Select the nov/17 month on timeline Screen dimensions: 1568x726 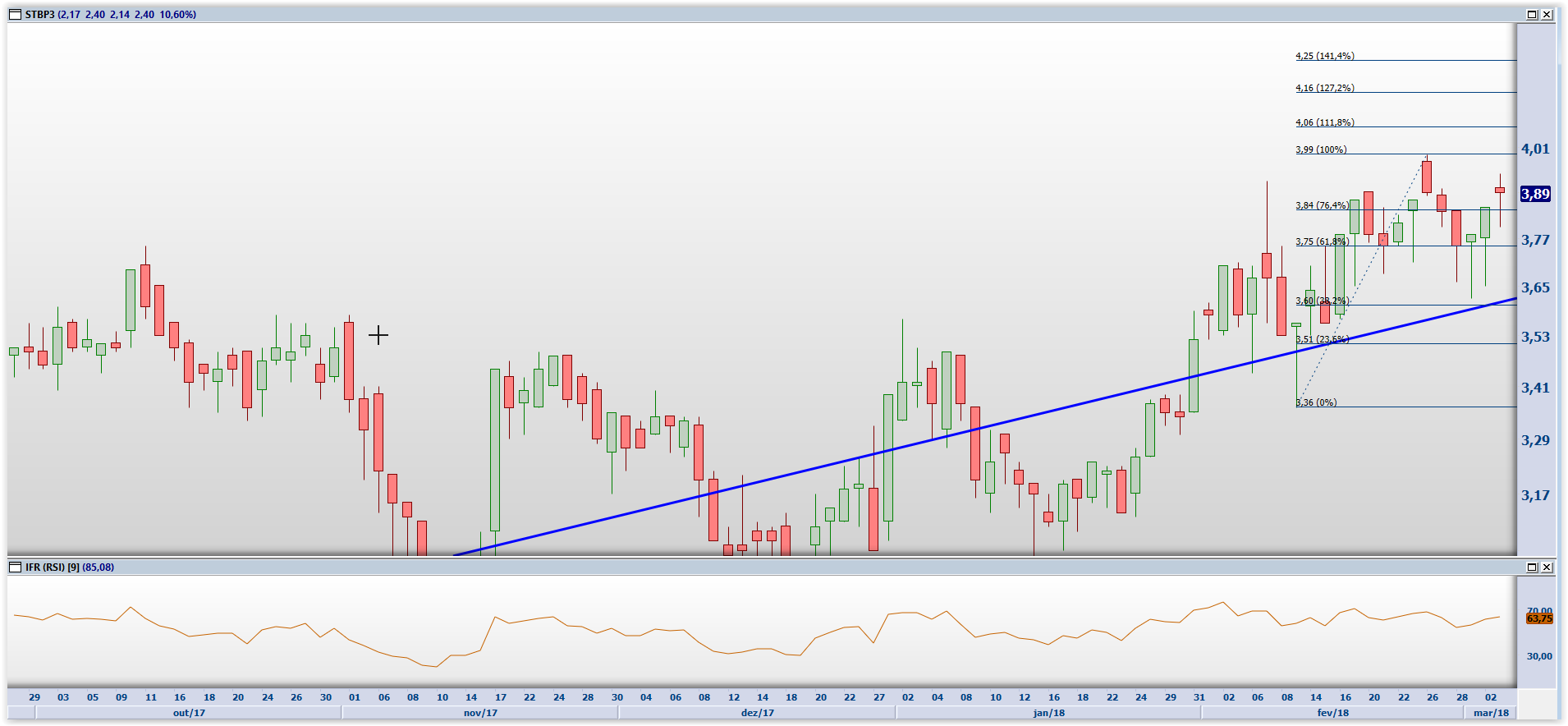480,713
